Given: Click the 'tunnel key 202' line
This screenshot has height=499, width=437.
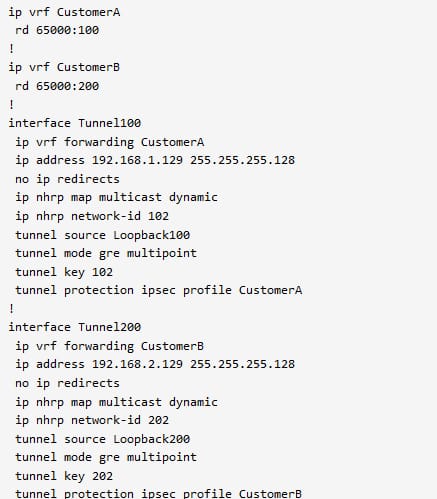Looking at the screenshot, I should pos(64,476).
